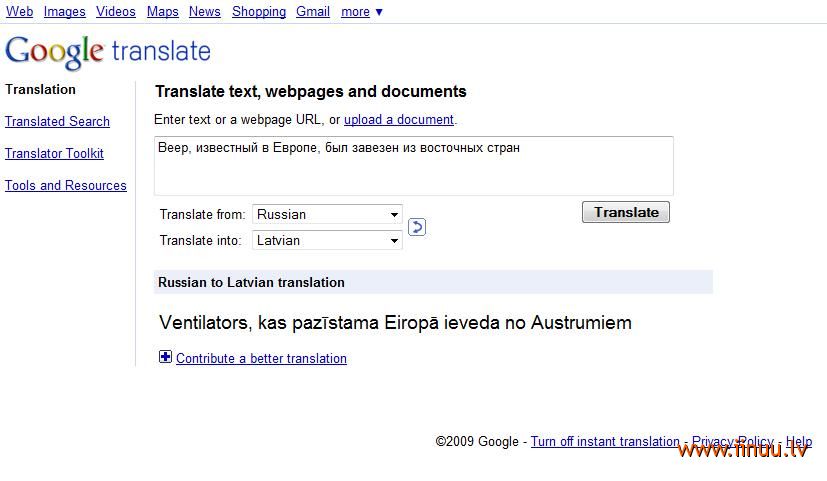Open the more menu arrow
This screenshot has width=827, height=481.
[x=378, y=12]
